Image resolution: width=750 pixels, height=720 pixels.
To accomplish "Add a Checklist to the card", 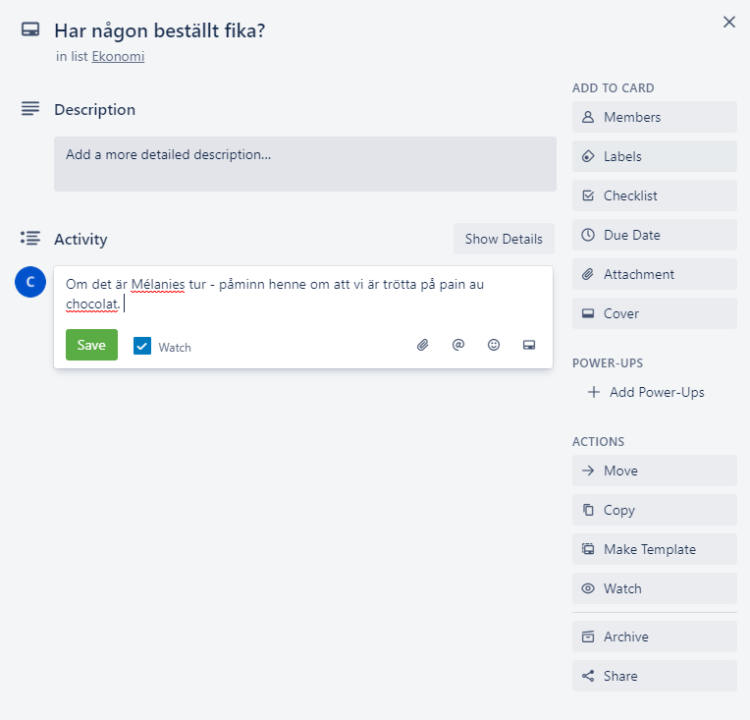I will 654,196.
